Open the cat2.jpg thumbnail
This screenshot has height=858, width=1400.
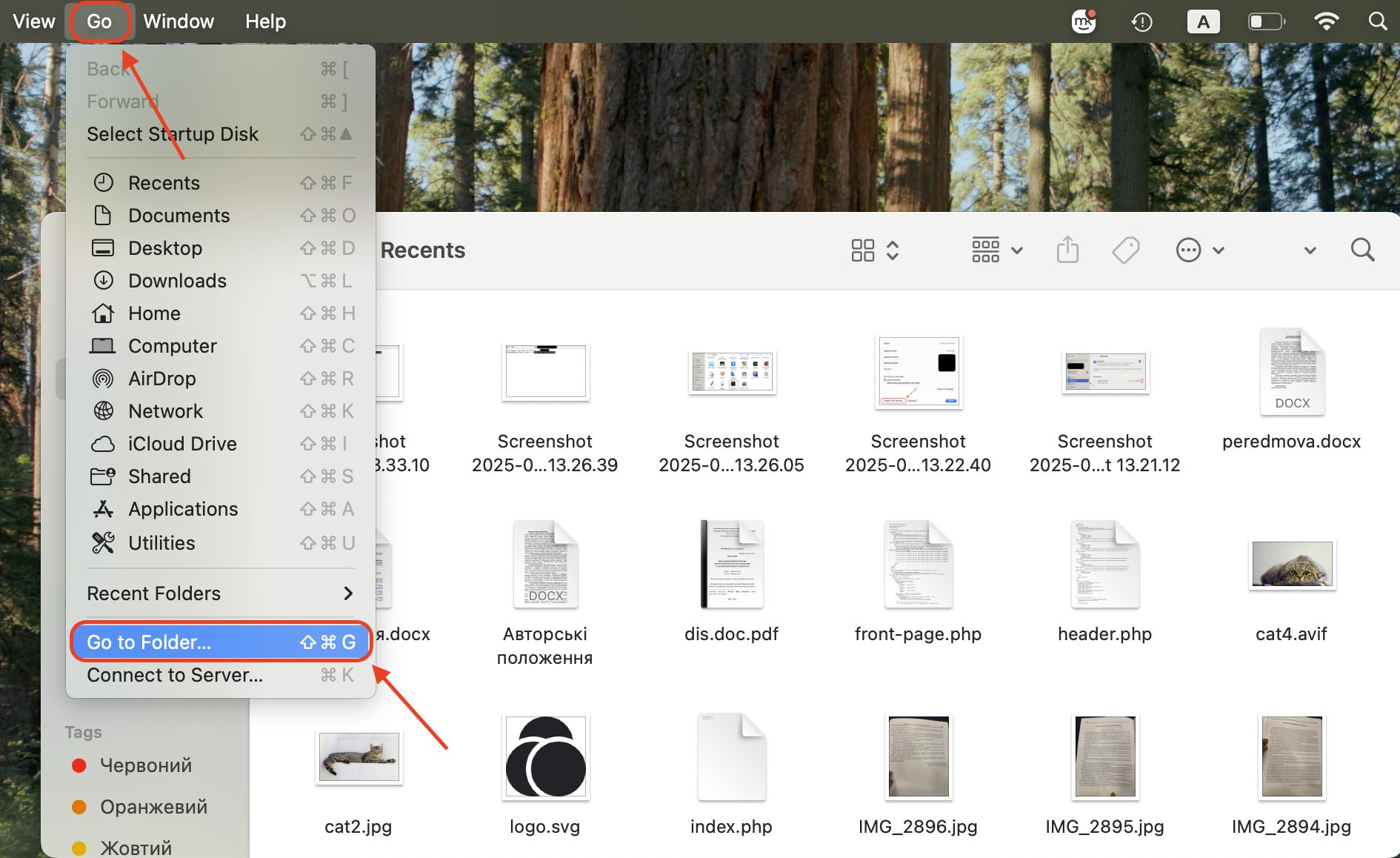click(x=359, y=756)
